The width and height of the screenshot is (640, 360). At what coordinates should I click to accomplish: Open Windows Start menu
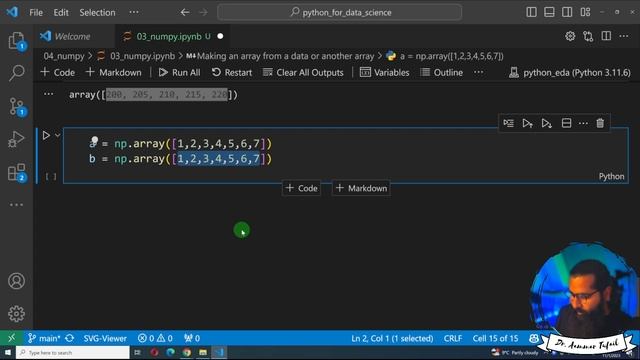pos(7,352)
